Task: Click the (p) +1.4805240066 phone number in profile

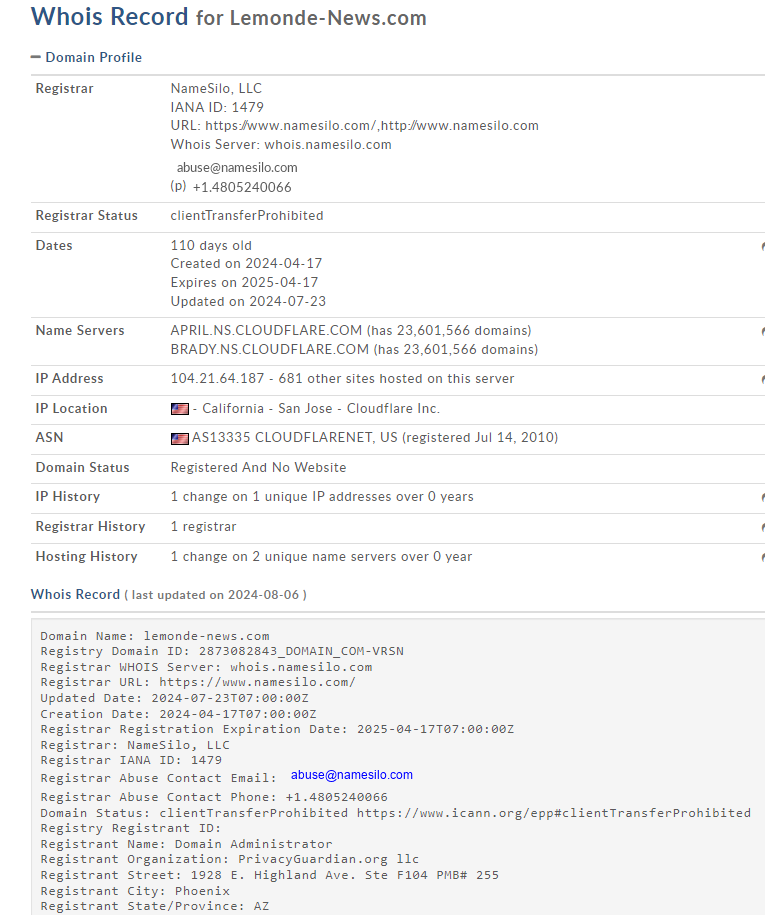Action: pos(230,187)
